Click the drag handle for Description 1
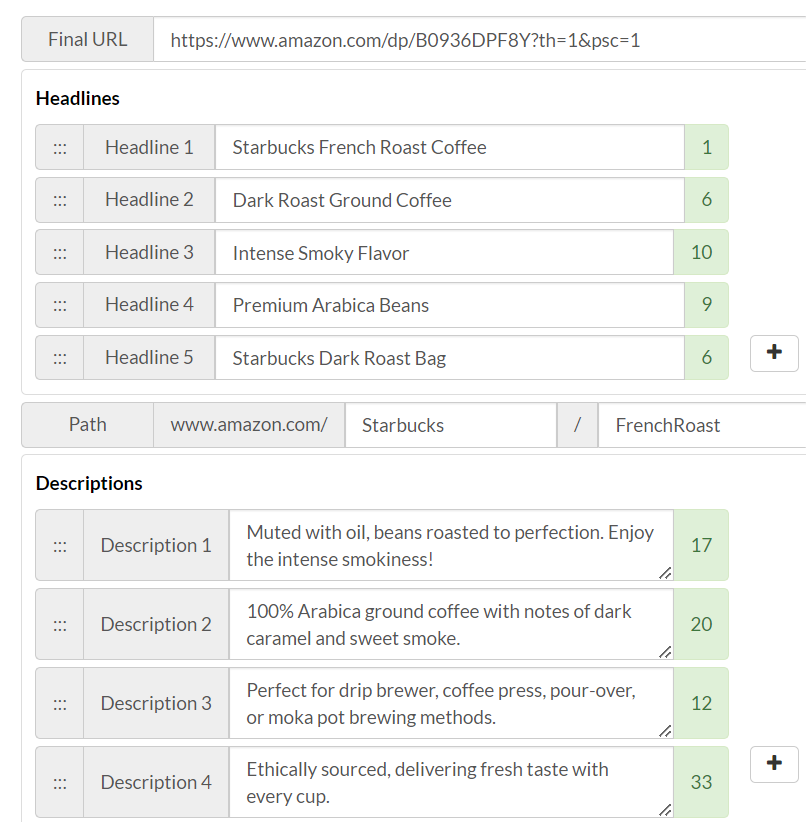 click(x=60, y=545)
